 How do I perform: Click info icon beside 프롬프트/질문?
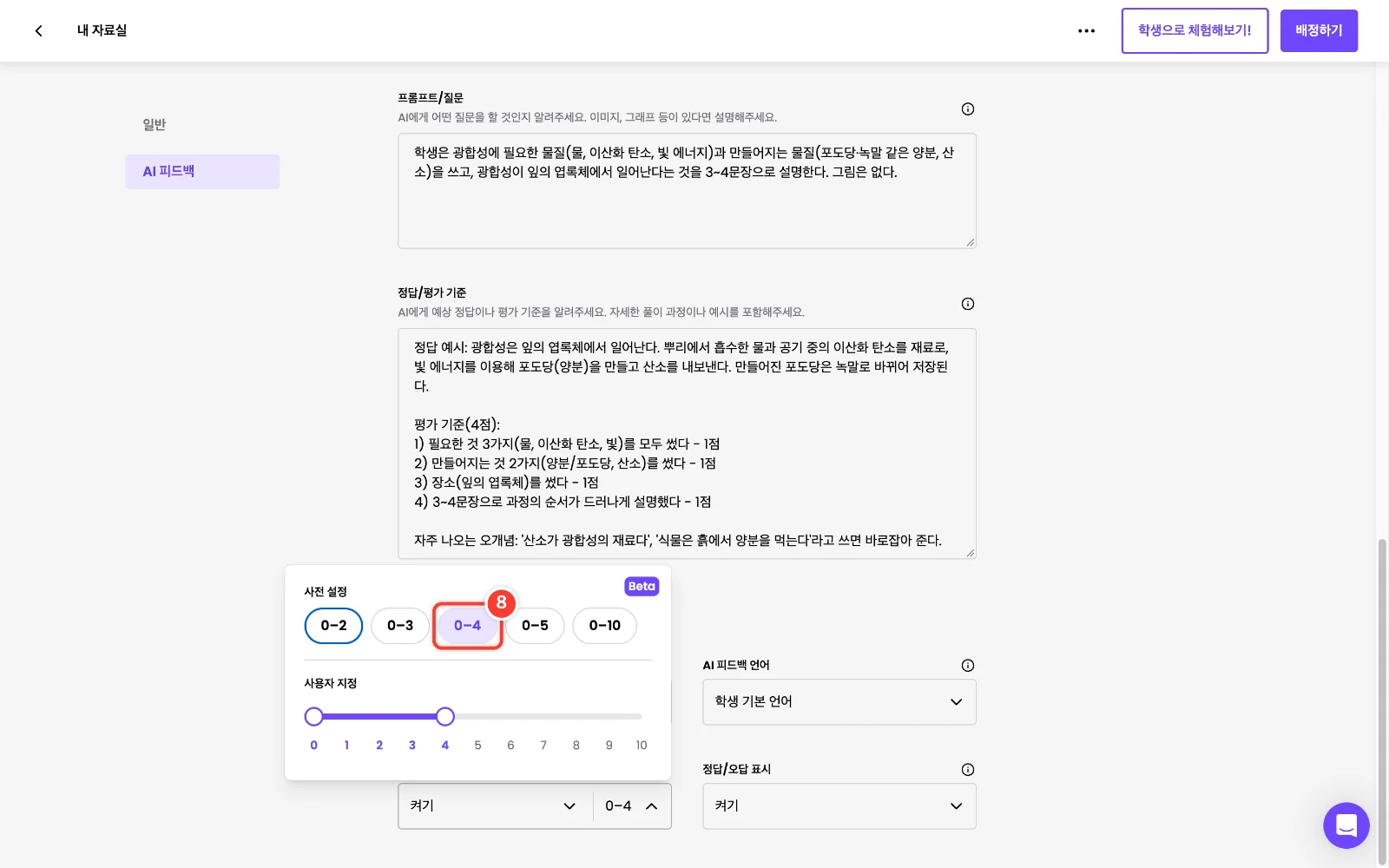pyautogui.click(x=967, y=108)
